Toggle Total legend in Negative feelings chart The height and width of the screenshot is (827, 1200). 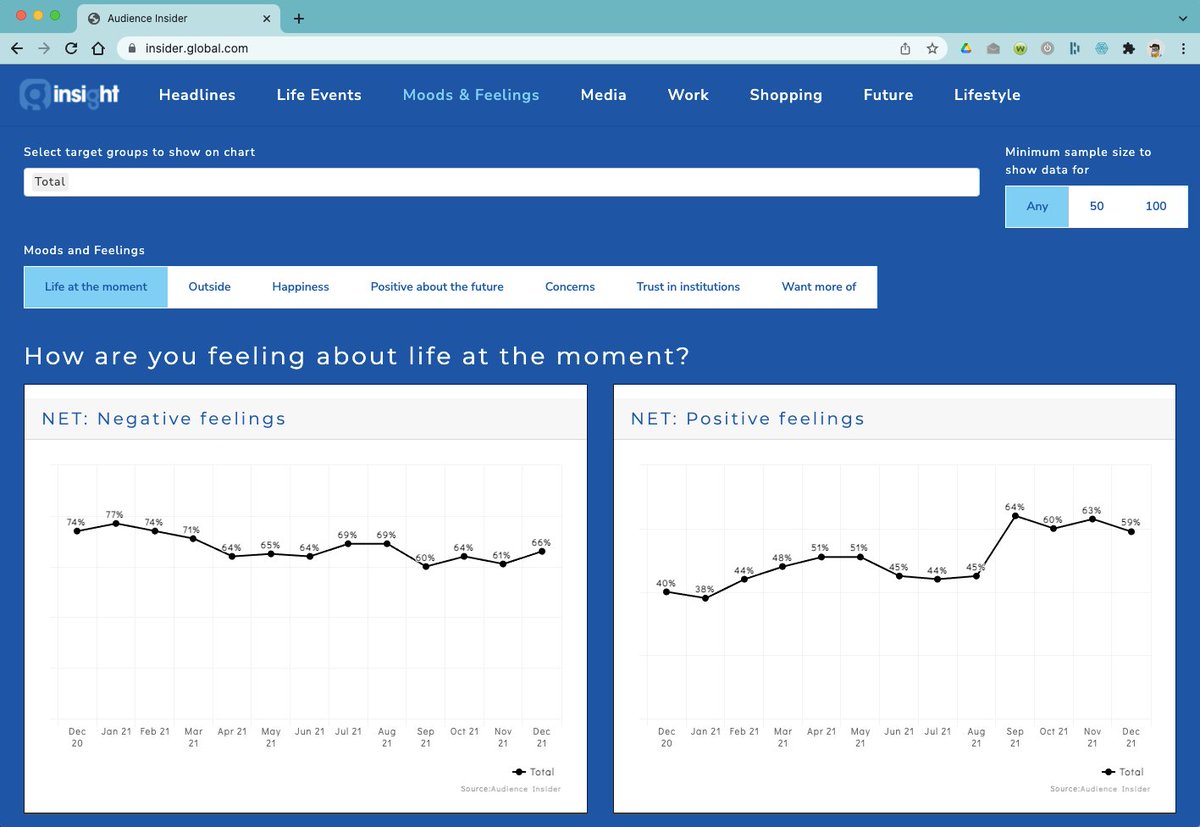(x=533, y=772)
